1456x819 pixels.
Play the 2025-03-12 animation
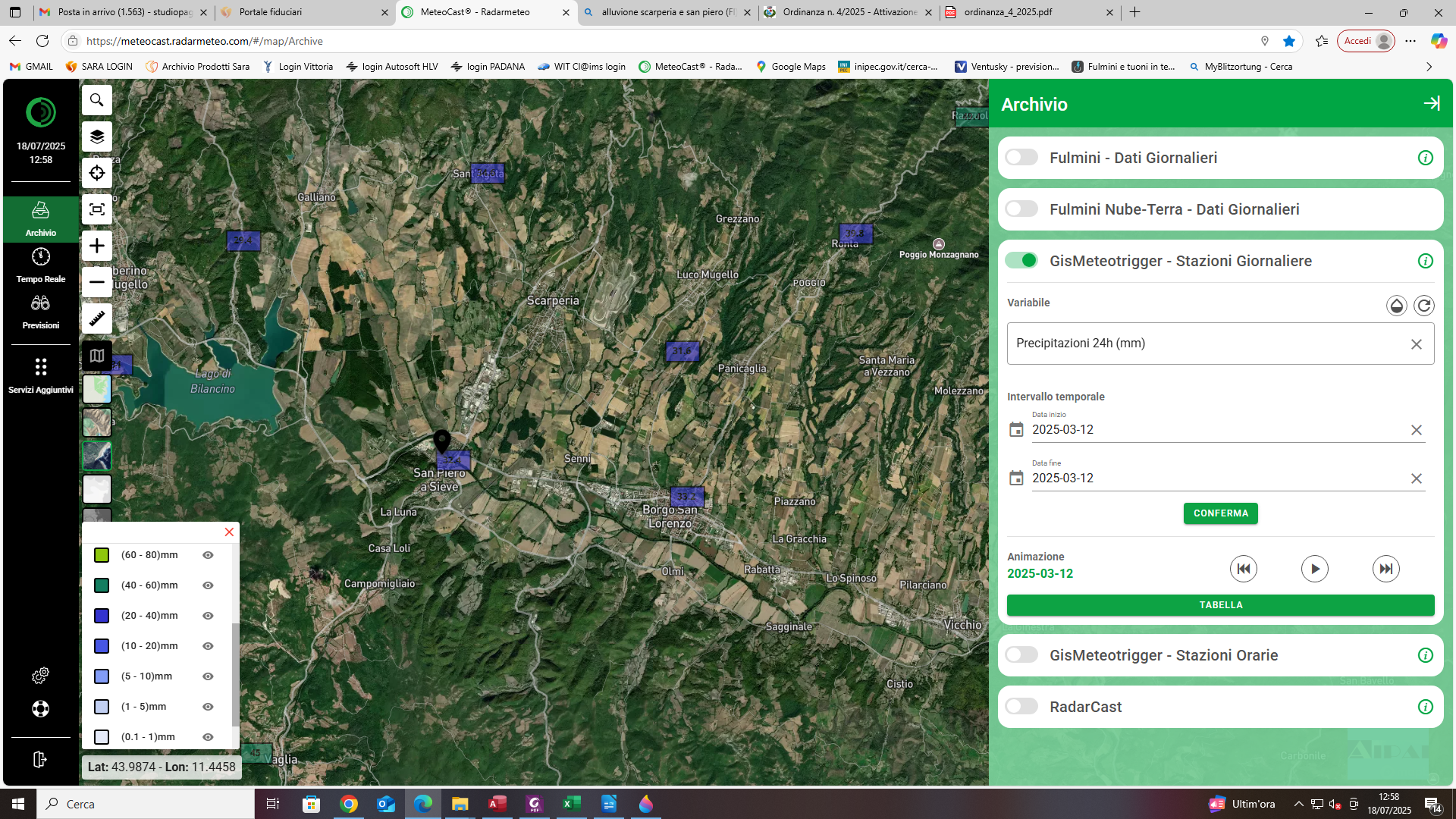point(1315,568)
